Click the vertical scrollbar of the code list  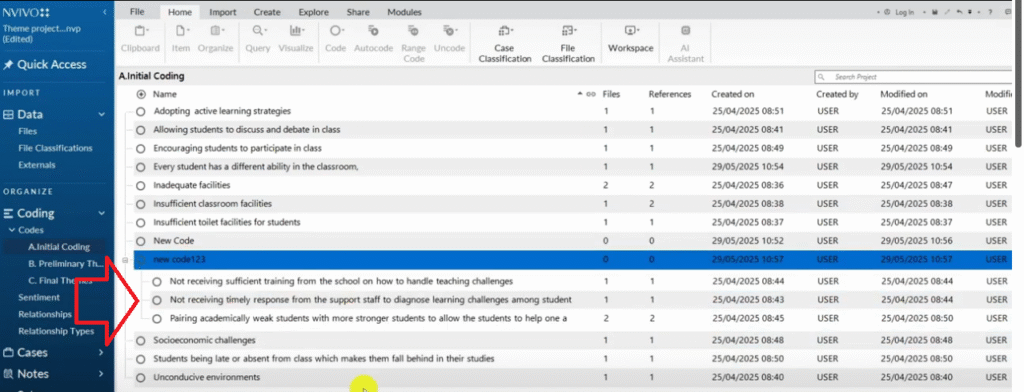point(1019,75)
